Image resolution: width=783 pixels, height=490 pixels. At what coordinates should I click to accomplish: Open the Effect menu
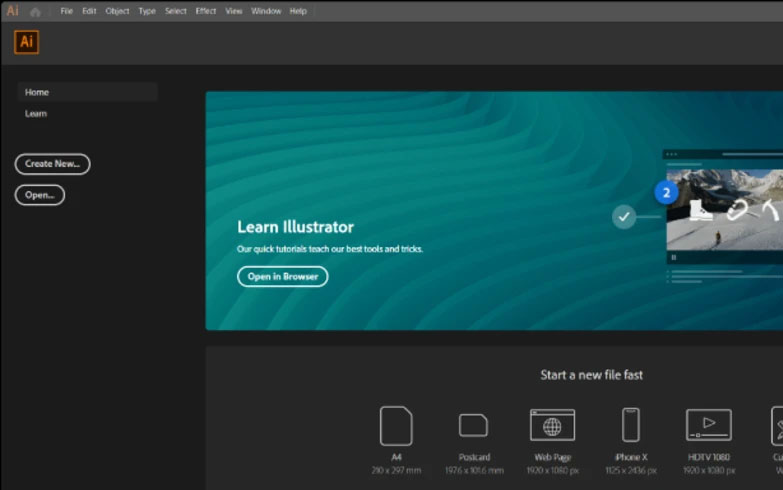click(205, 11)
